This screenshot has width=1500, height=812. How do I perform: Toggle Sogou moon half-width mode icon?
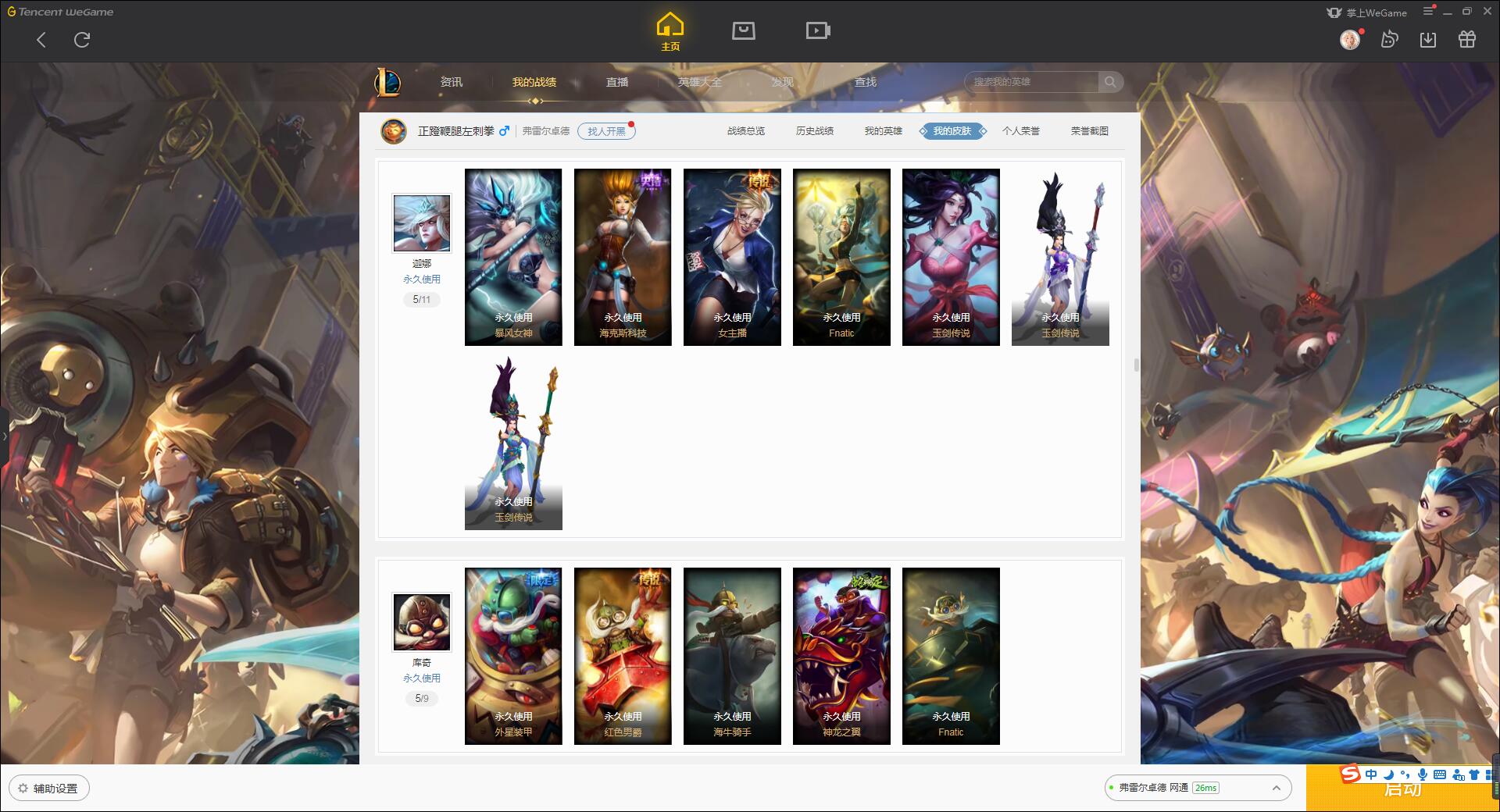1388,775
